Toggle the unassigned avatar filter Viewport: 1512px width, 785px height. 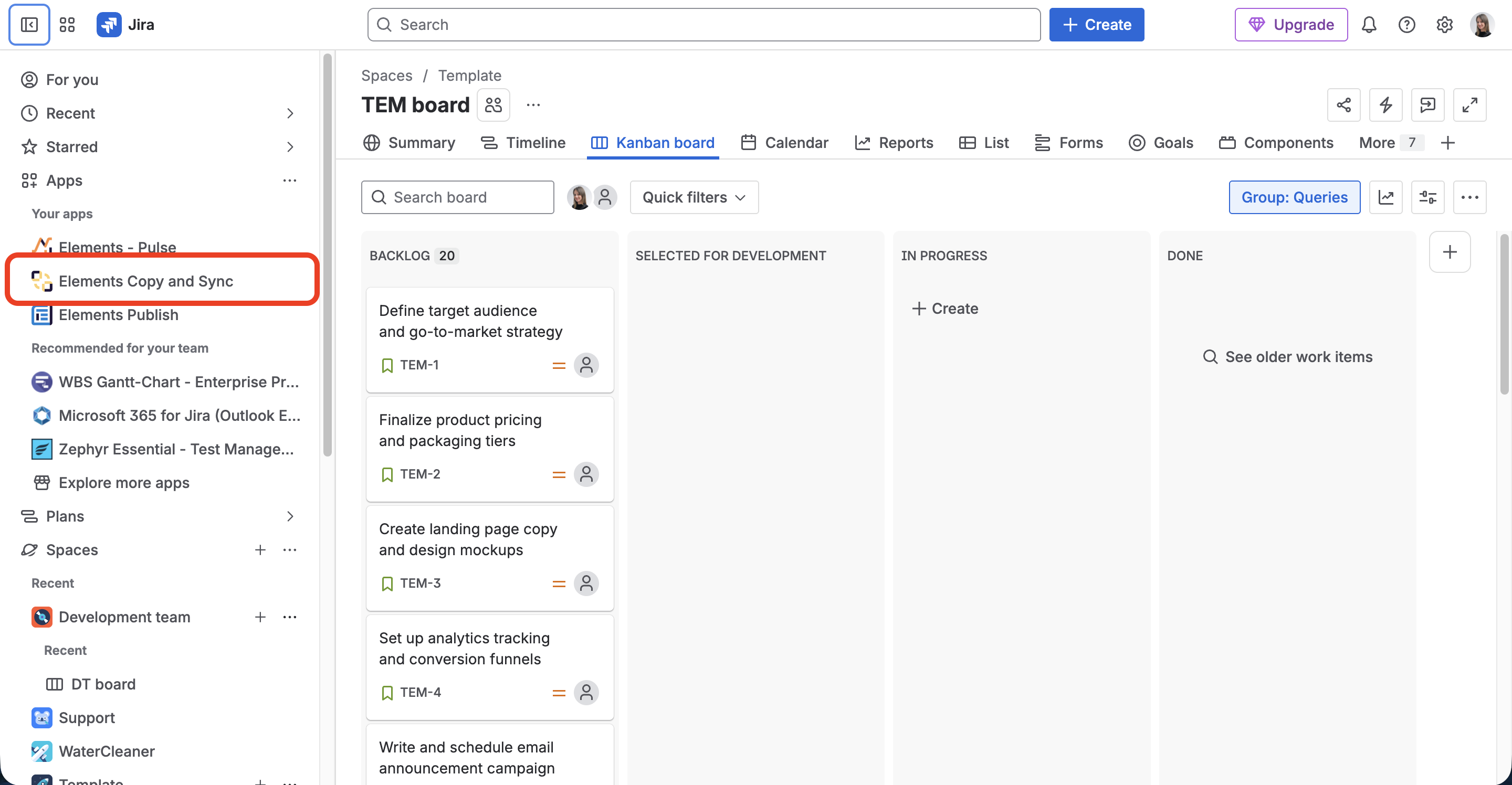point(605,197)
